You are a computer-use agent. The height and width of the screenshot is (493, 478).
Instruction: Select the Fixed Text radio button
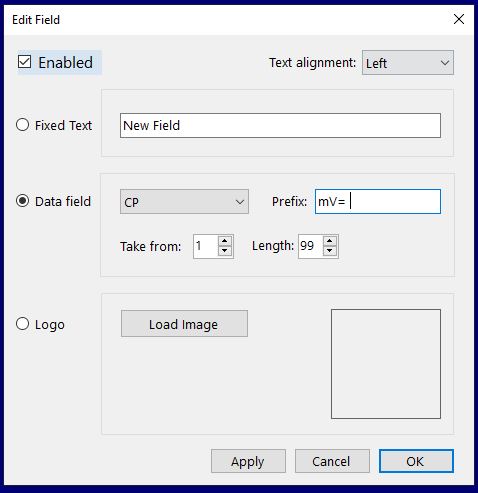pyautogui.click(x=22, y=125)
